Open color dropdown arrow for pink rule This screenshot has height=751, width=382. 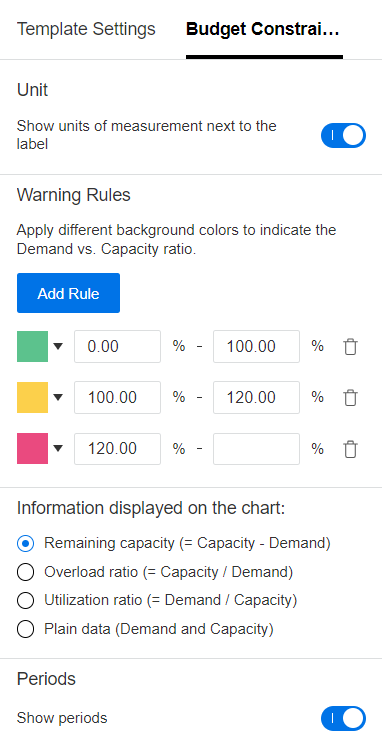click(58, 449)
